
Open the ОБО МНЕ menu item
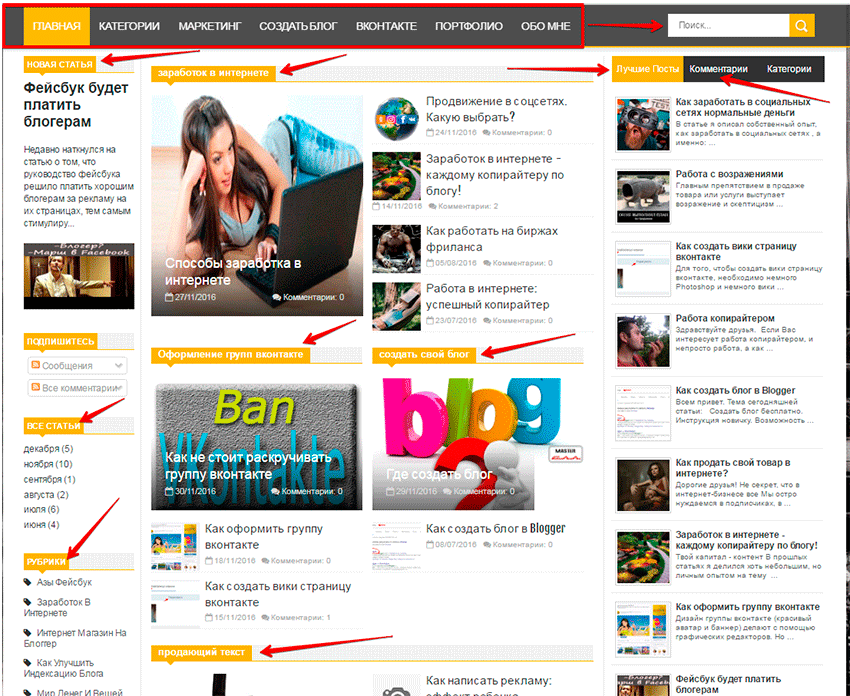[x=545, y=26]
